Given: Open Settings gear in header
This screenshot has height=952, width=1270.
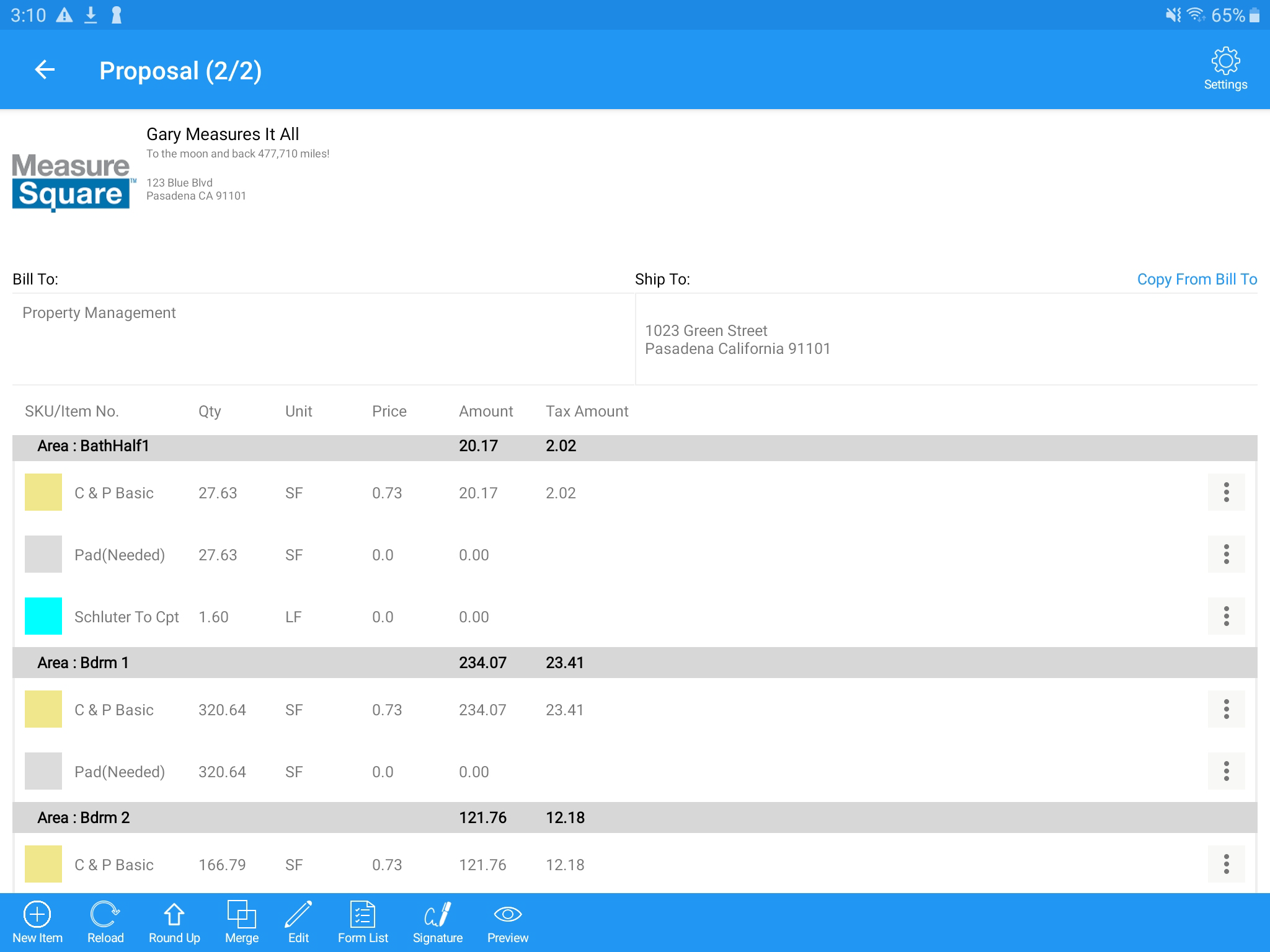Looking at the screenshot, I should [x=1225, y=68].
